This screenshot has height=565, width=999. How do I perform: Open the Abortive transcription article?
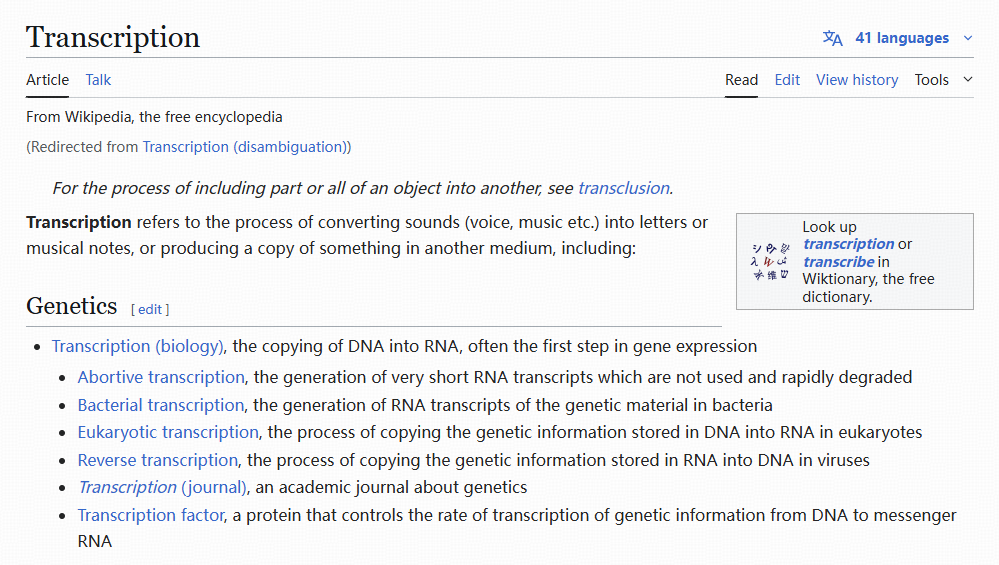click(161, 377)
